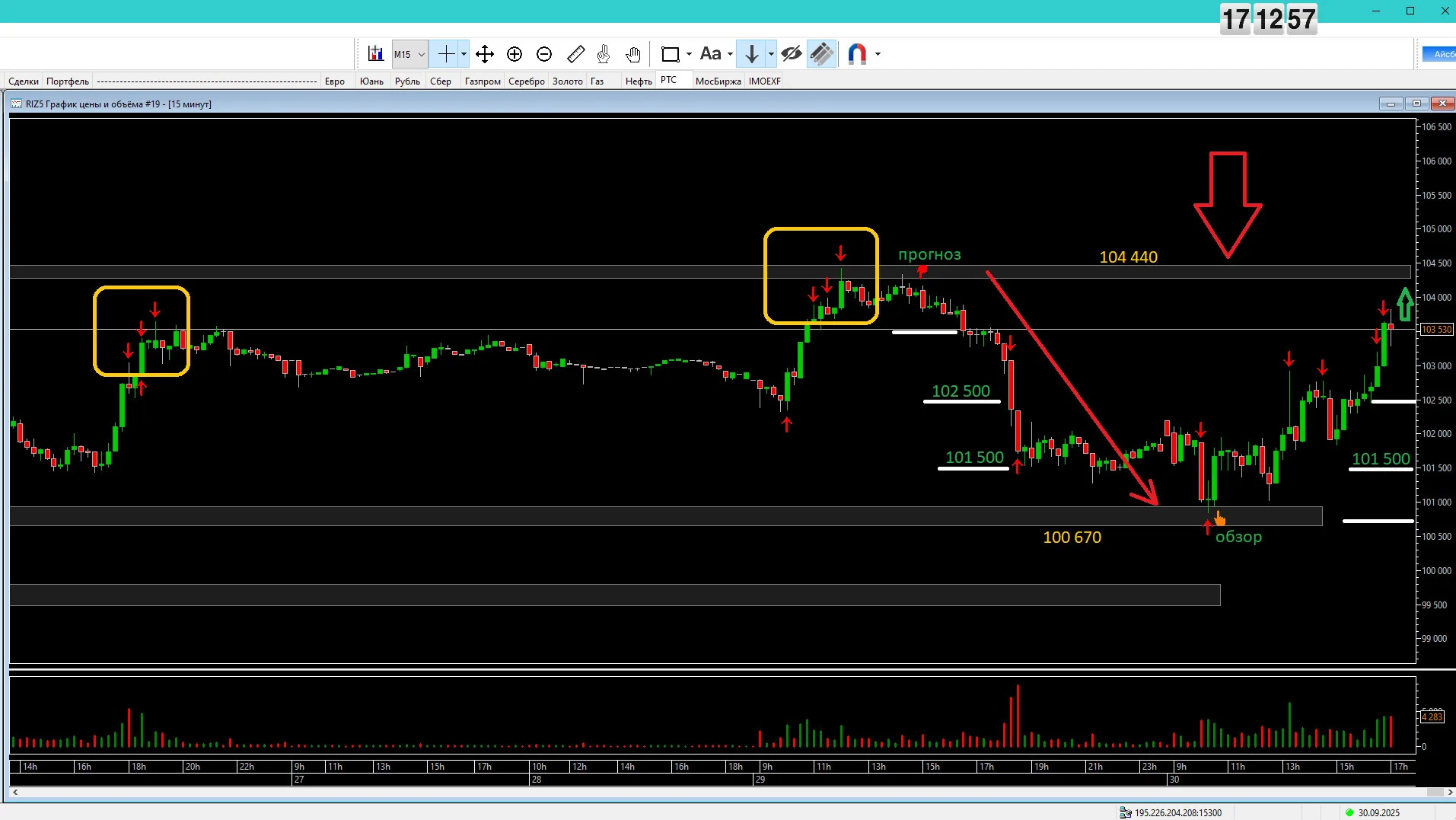Viewport: 1456px width, 820px height.
Task: Open the Портфель tab
Action: click(x=68, y=81)
